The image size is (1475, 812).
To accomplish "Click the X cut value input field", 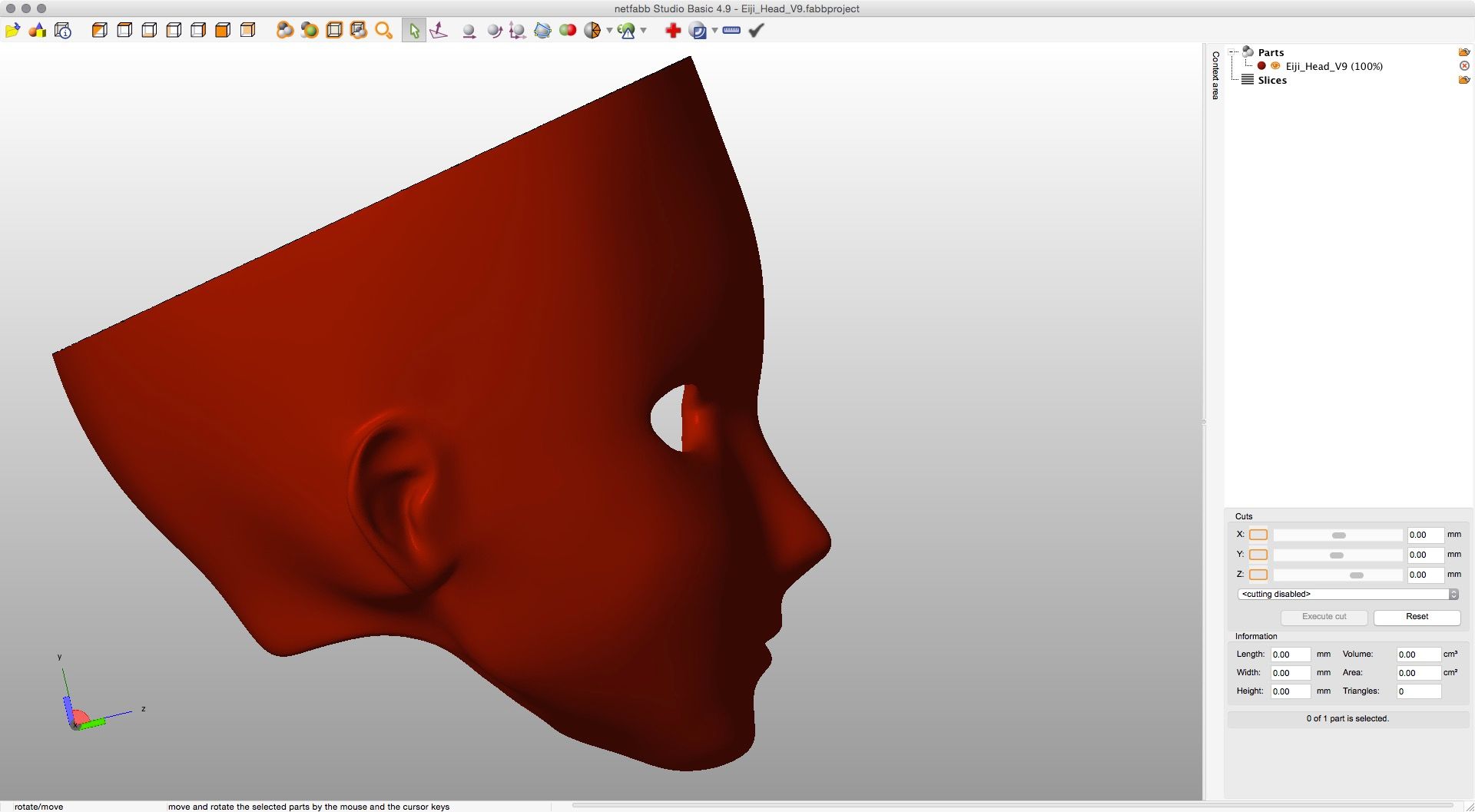I will [1424, 535].
